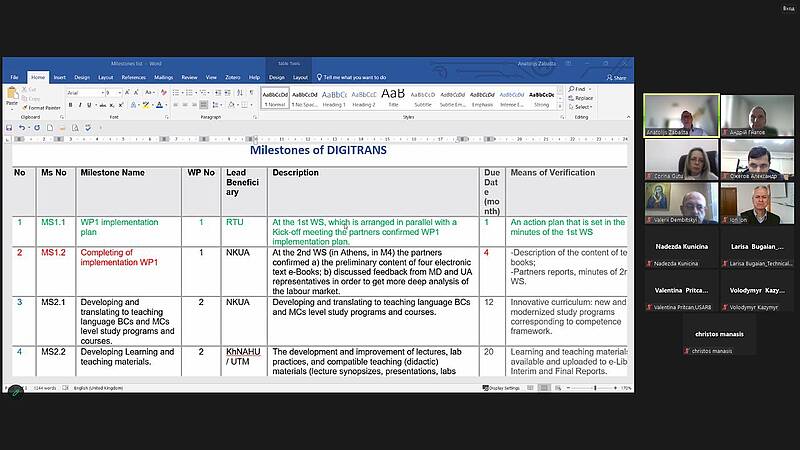Open the Arial font name dropdown
The width and height of the screenshot is (800, 450).
tap(103, 93)
